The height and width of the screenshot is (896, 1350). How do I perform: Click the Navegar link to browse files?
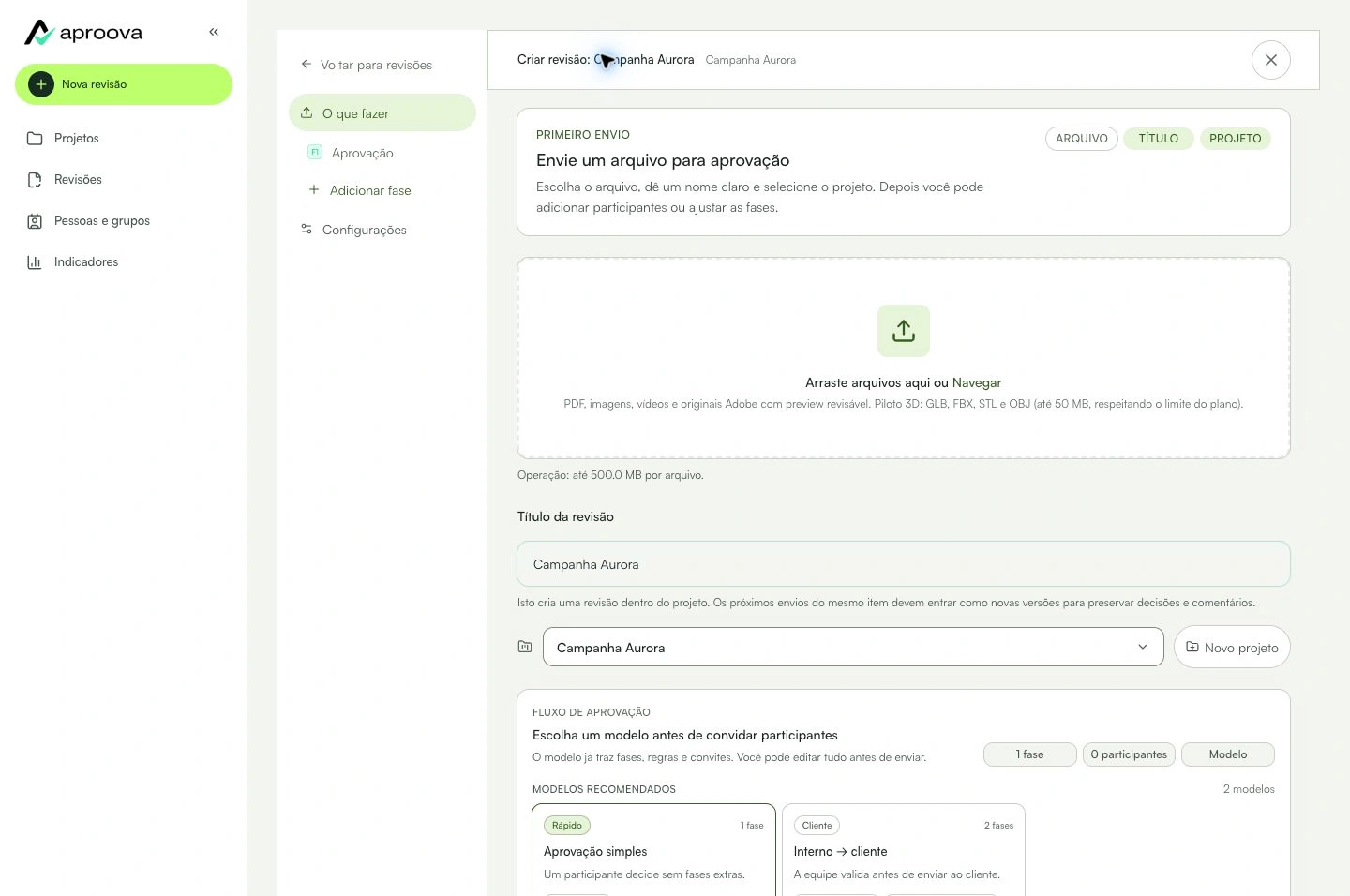[977, 382]
